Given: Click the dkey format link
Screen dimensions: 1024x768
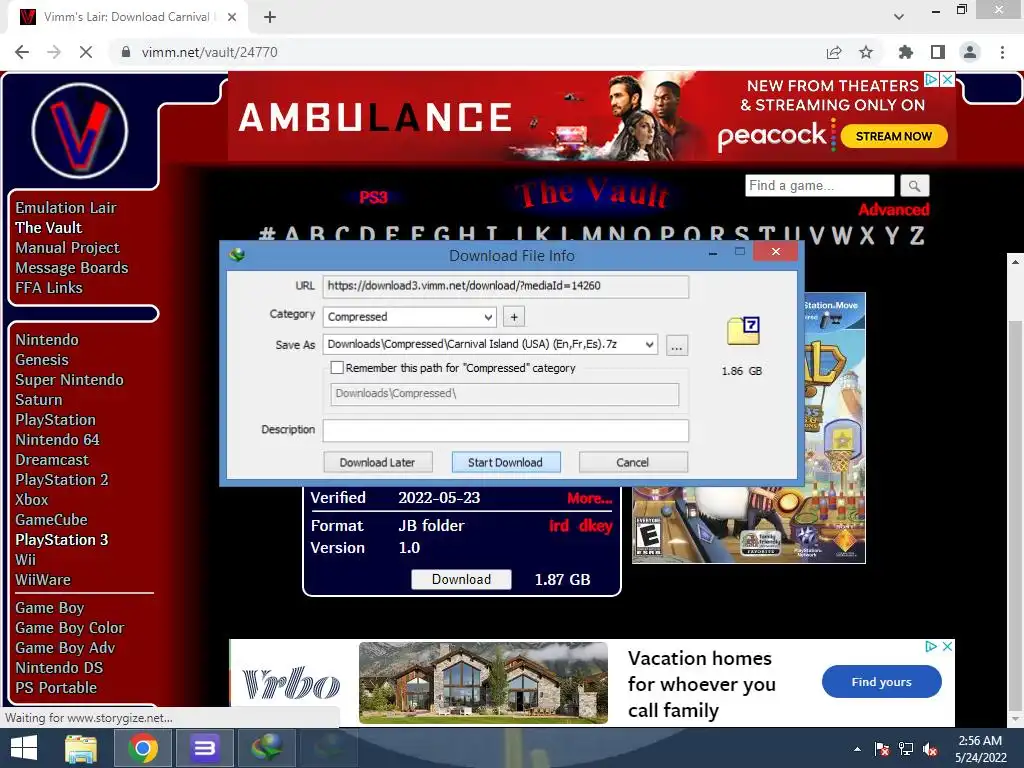Looking at the screenshot, I should [596, 526].
